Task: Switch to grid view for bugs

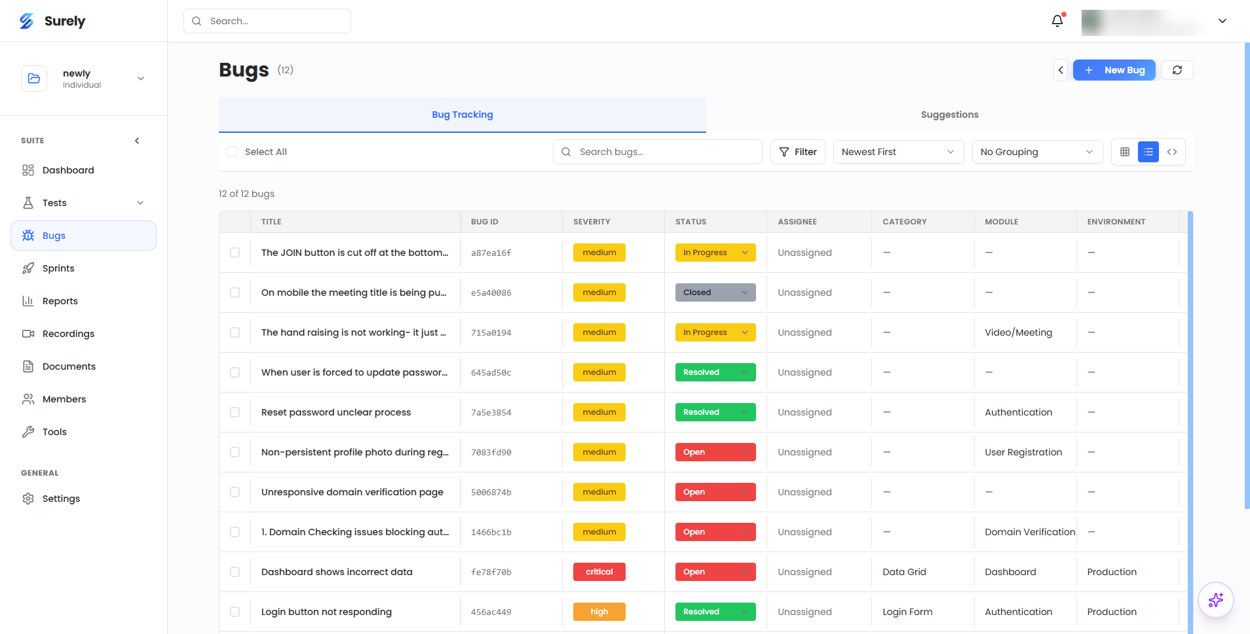Action: [x=1124, y=151]
